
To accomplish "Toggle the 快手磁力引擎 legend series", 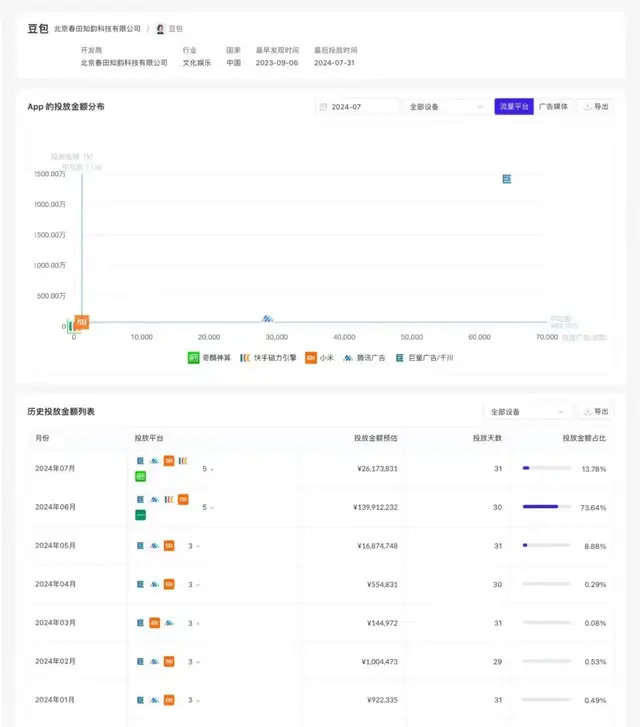I will click(268, 357).
